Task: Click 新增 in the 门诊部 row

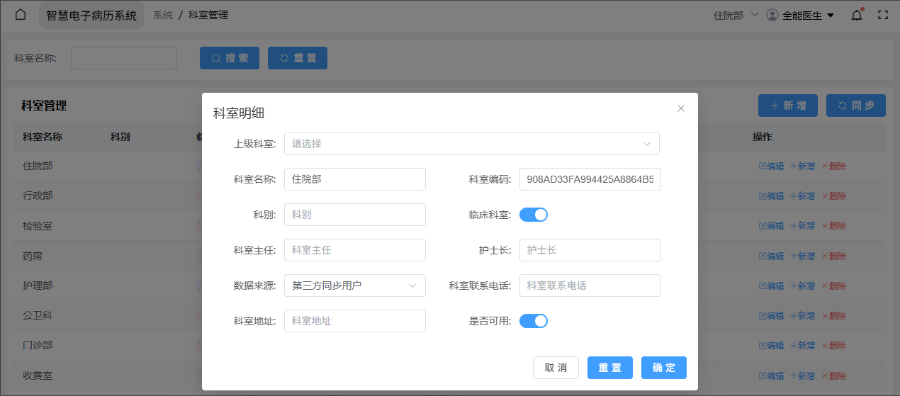Action: [x=802, y=345]
